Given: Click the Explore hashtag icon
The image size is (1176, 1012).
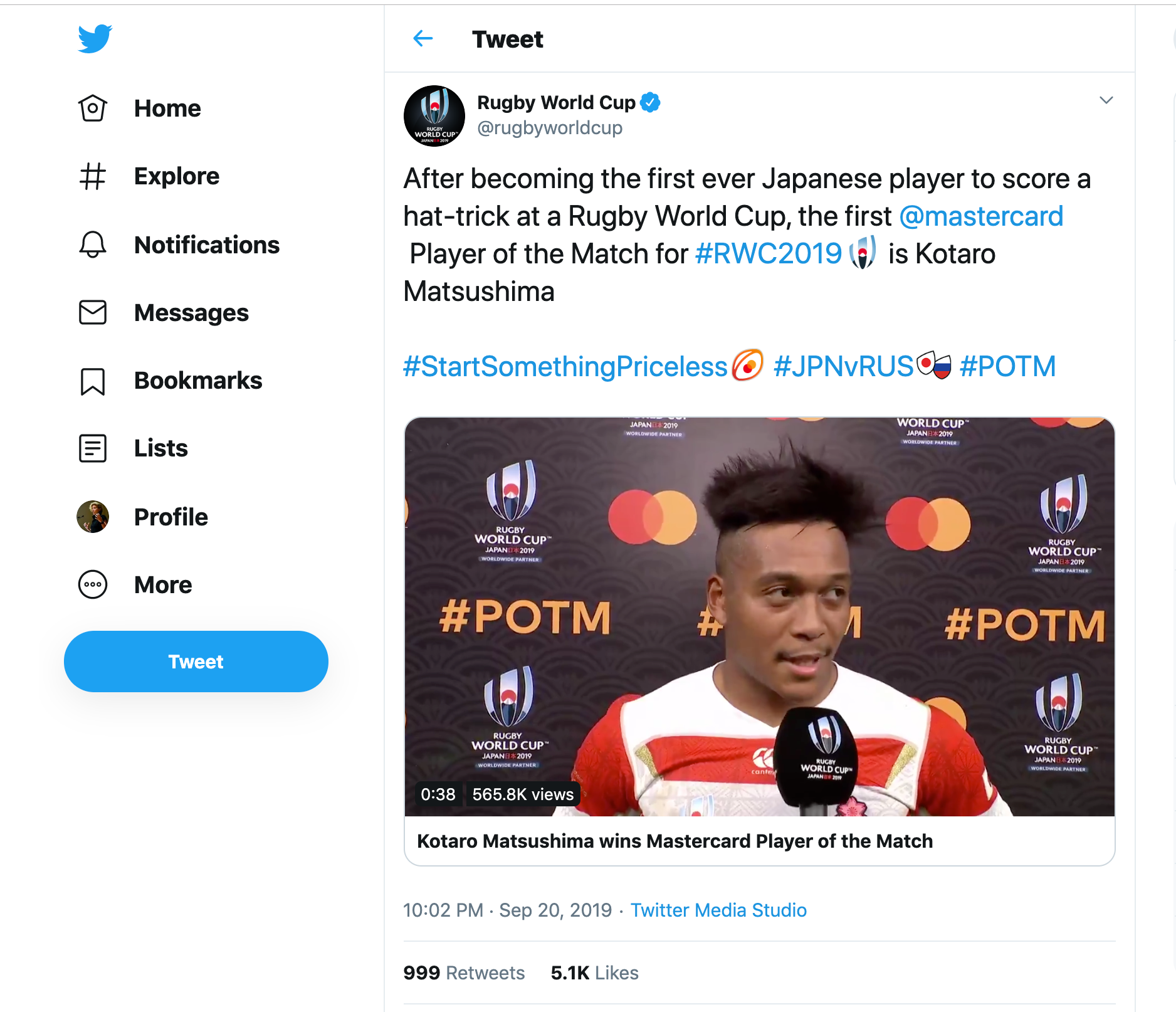Looking at the screenshot, I should (x=93, y=176).
